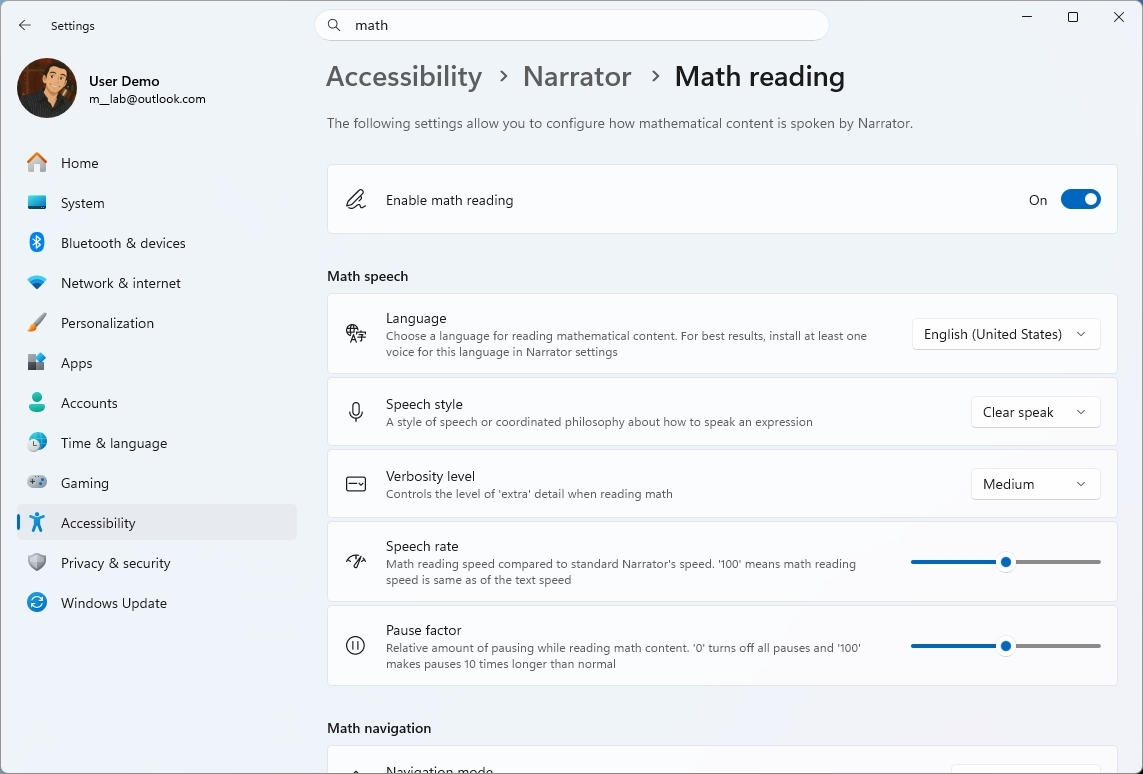Minimize the Settings window
This screenshot has width=1143, height=774.
(x=1027, y=17)
